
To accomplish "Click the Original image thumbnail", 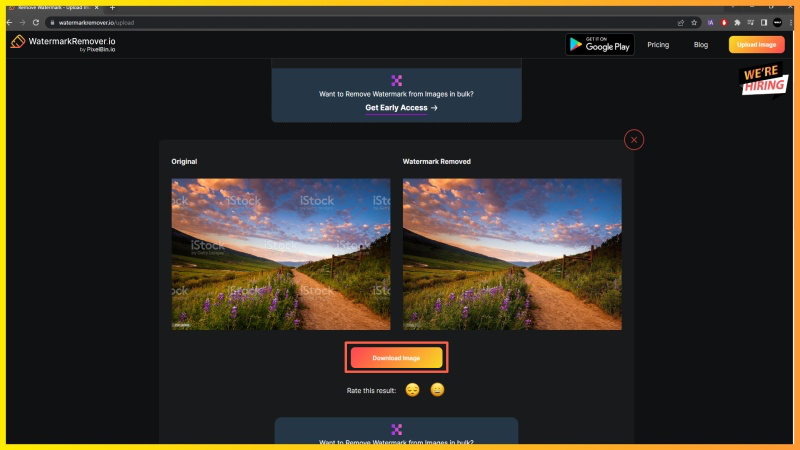I will [281, 254].
